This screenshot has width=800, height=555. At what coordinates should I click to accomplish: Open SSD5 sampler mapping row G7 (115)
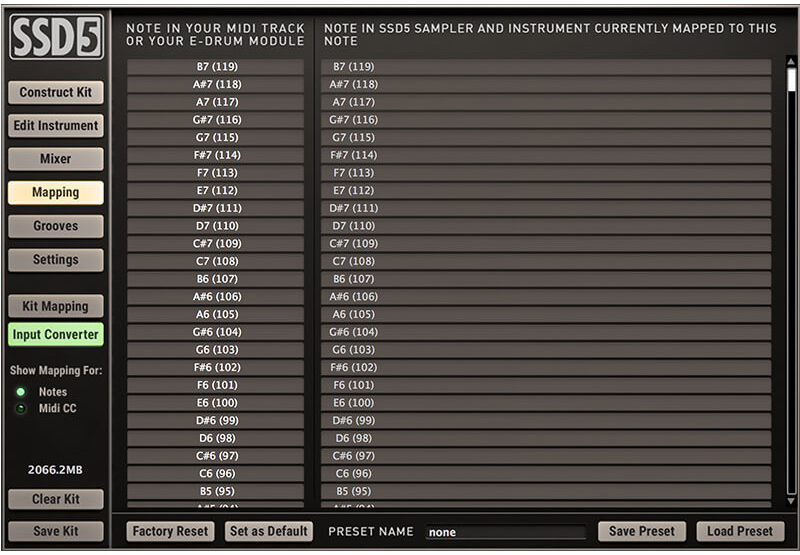pyautogui.click(x=546, y=137)
